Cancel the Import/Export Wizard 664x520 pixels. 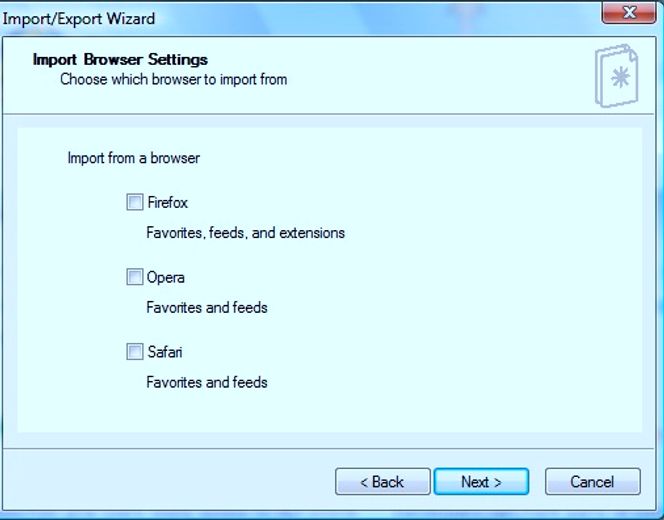tap(593, 481)
